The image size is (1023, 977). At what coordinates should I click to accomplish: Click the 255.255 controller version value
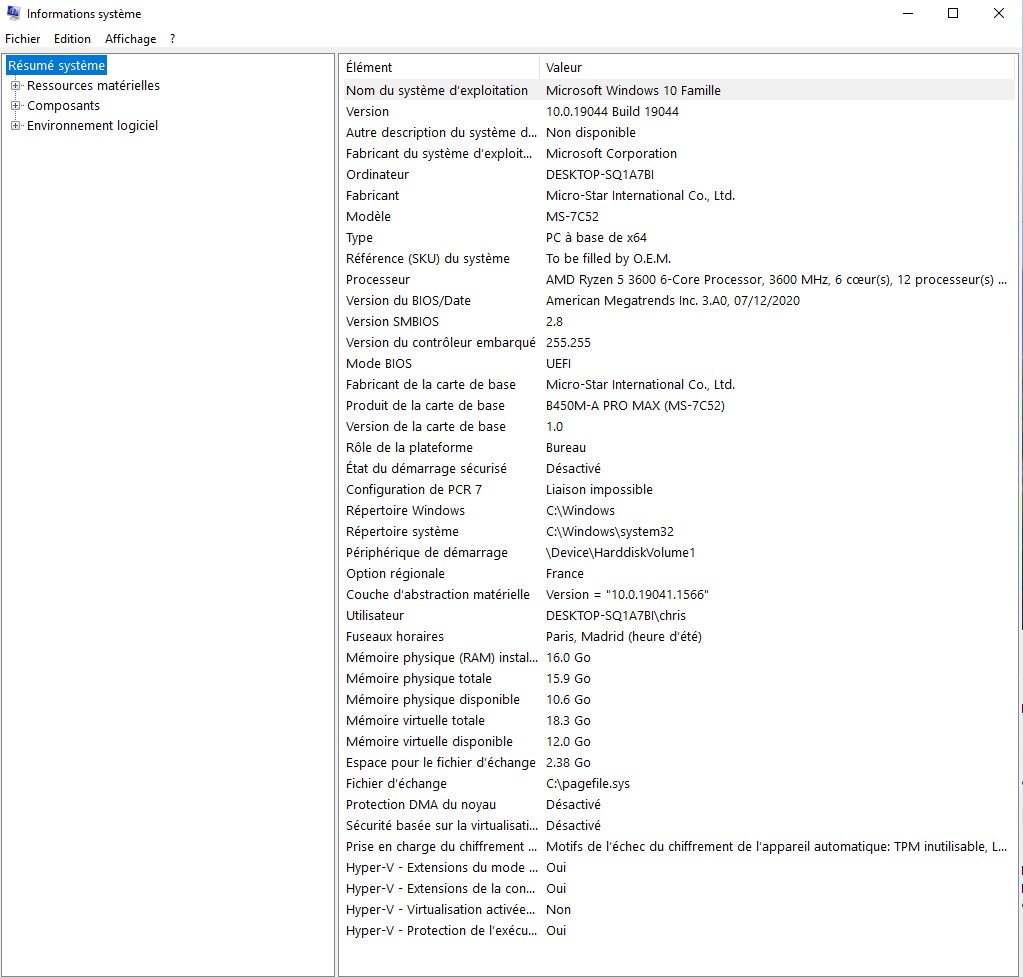(x=568, y=343)
